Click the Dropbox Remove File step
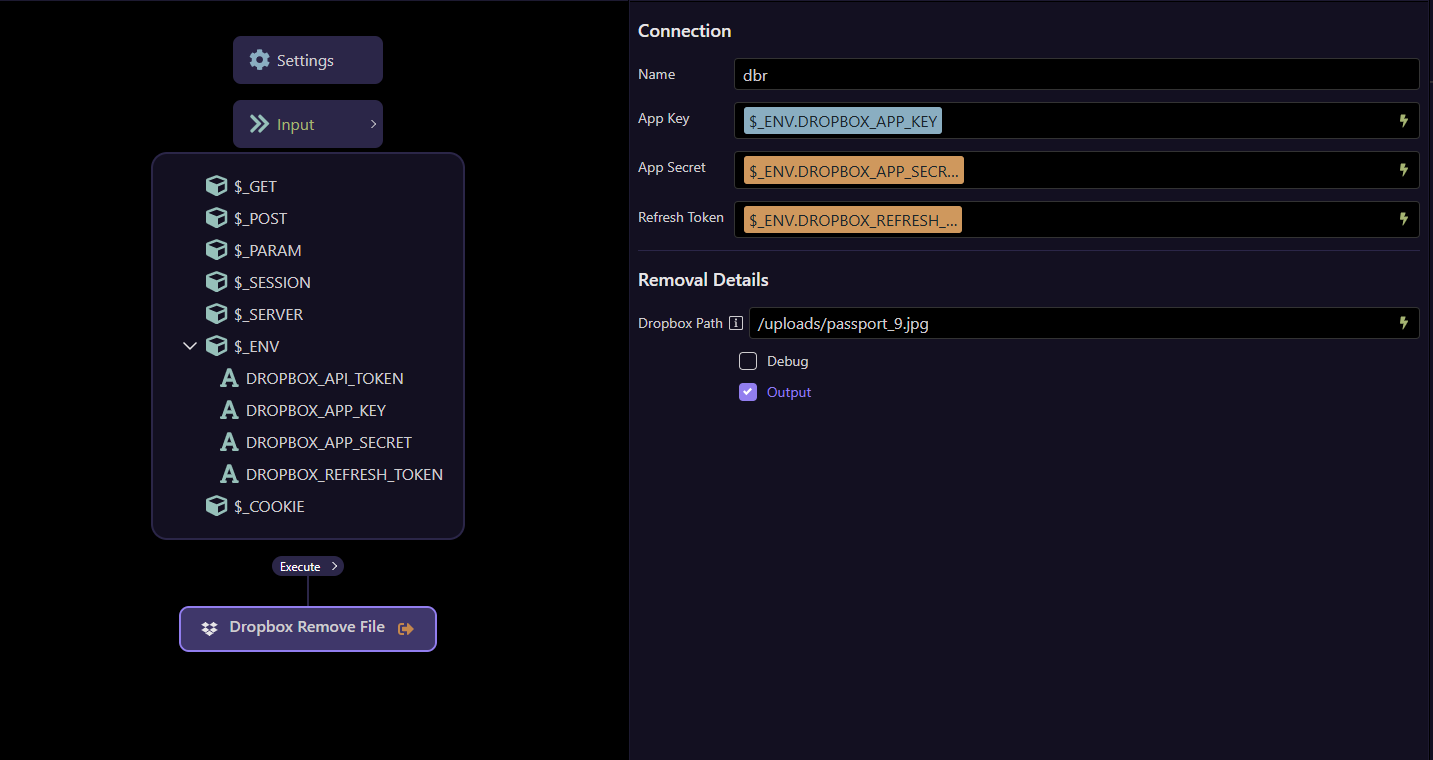The width and height of the screenshot is (1433, 760). point(306,628)
